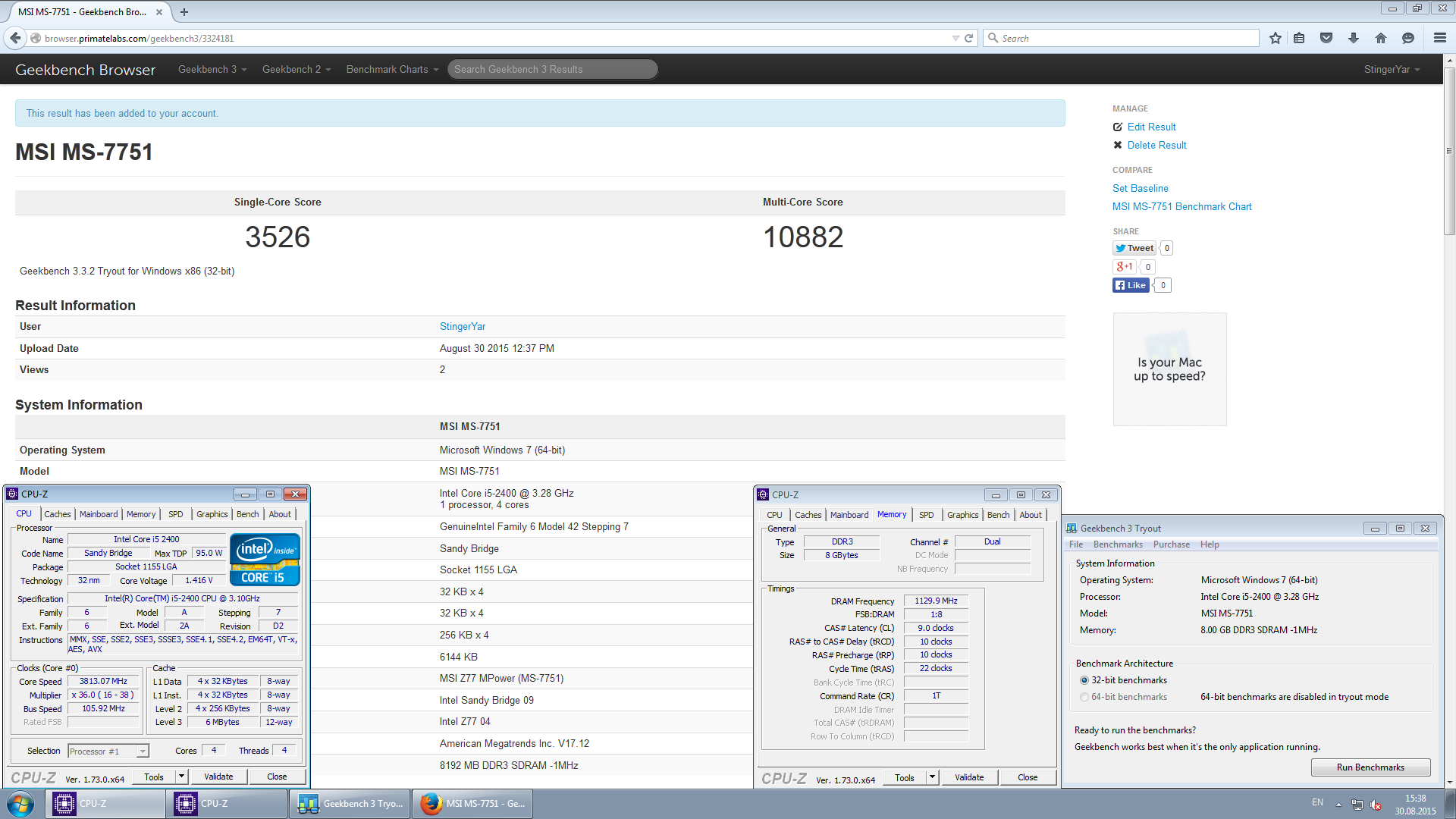1456x819 pixels.
Task: Click the Intel Core i5 logo in CPU-Z
Action: pos(265,560)
